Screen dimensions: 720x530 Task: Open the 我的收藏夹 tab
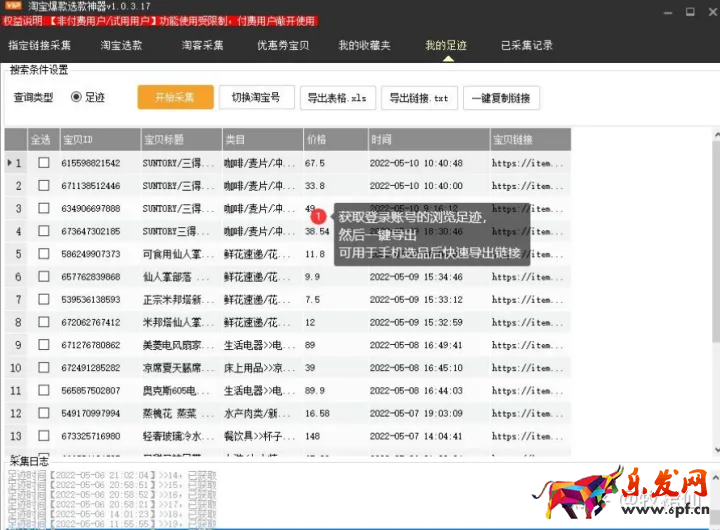pyautogui.click(x=364, y=46)
